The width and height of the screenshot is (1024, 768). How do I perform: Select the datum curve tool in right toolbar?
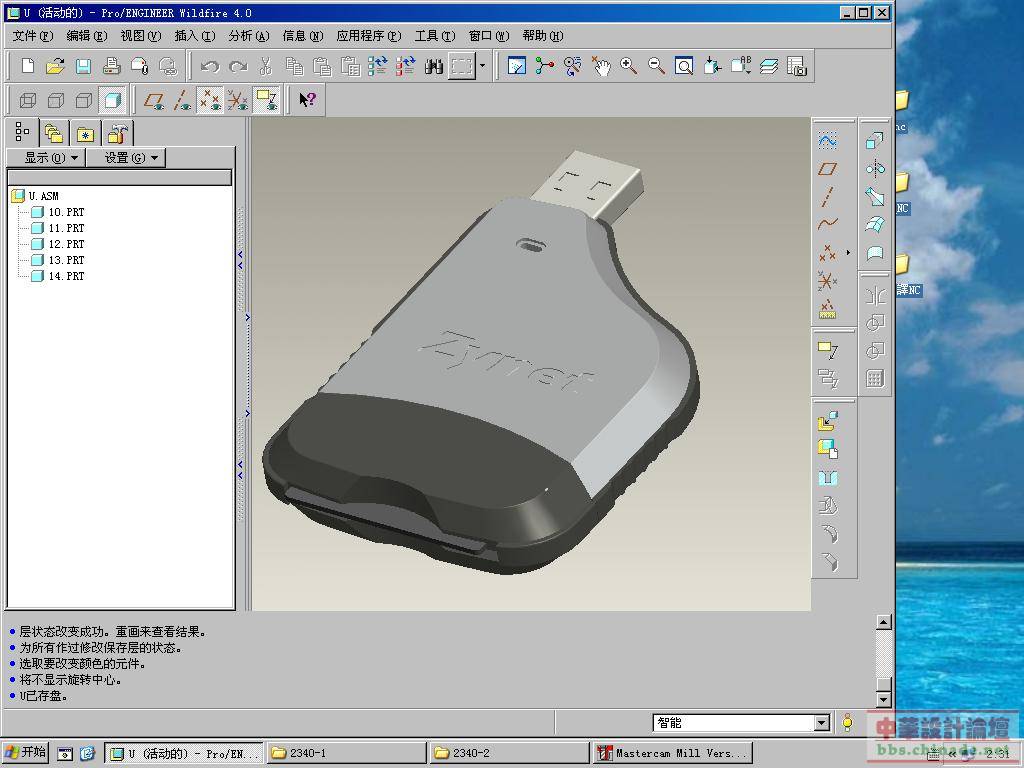coord(827,224)
